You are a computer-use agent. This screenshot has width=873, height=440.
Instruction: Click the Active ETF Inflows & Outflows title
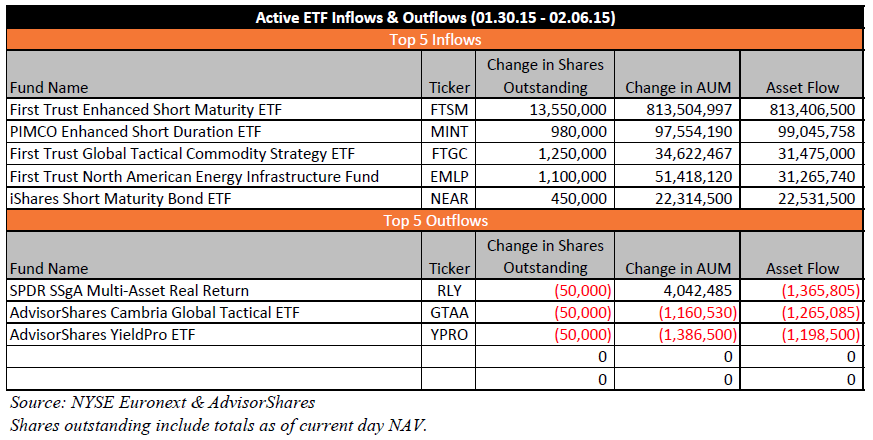pos(436,18)
